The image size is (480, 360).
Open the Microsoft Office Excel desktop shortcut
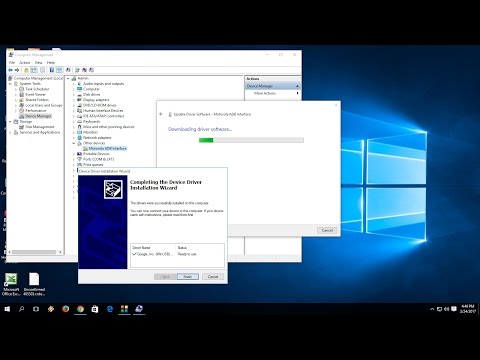pyautogui.click(x=11, y=284)
